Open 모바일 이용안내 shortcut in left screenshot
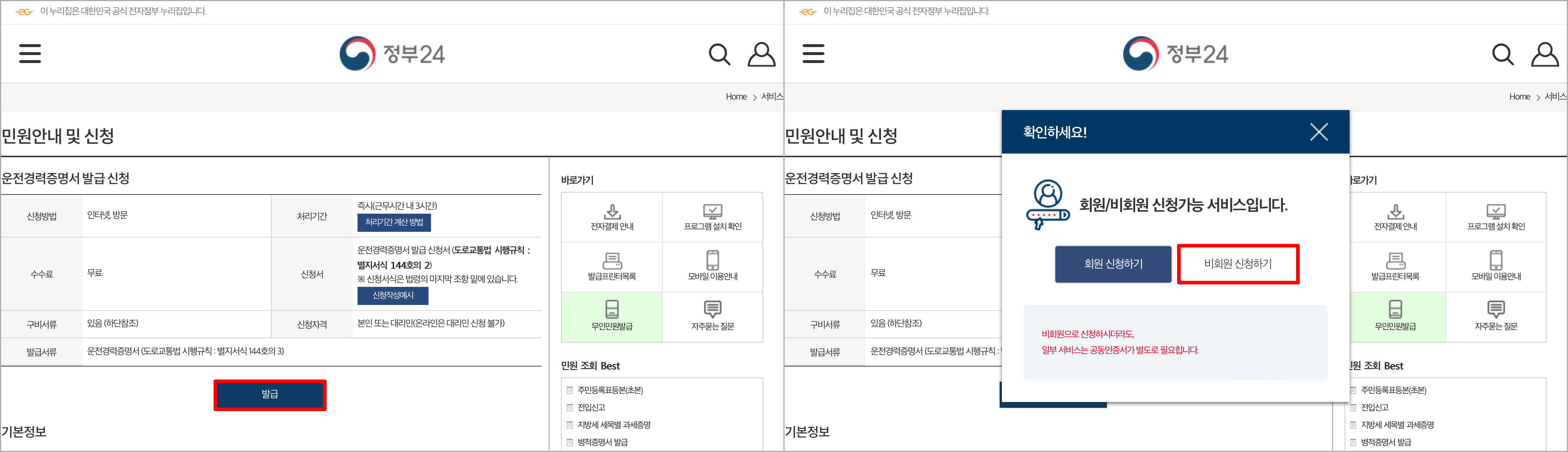1568x452 pixels. (712, 267)
